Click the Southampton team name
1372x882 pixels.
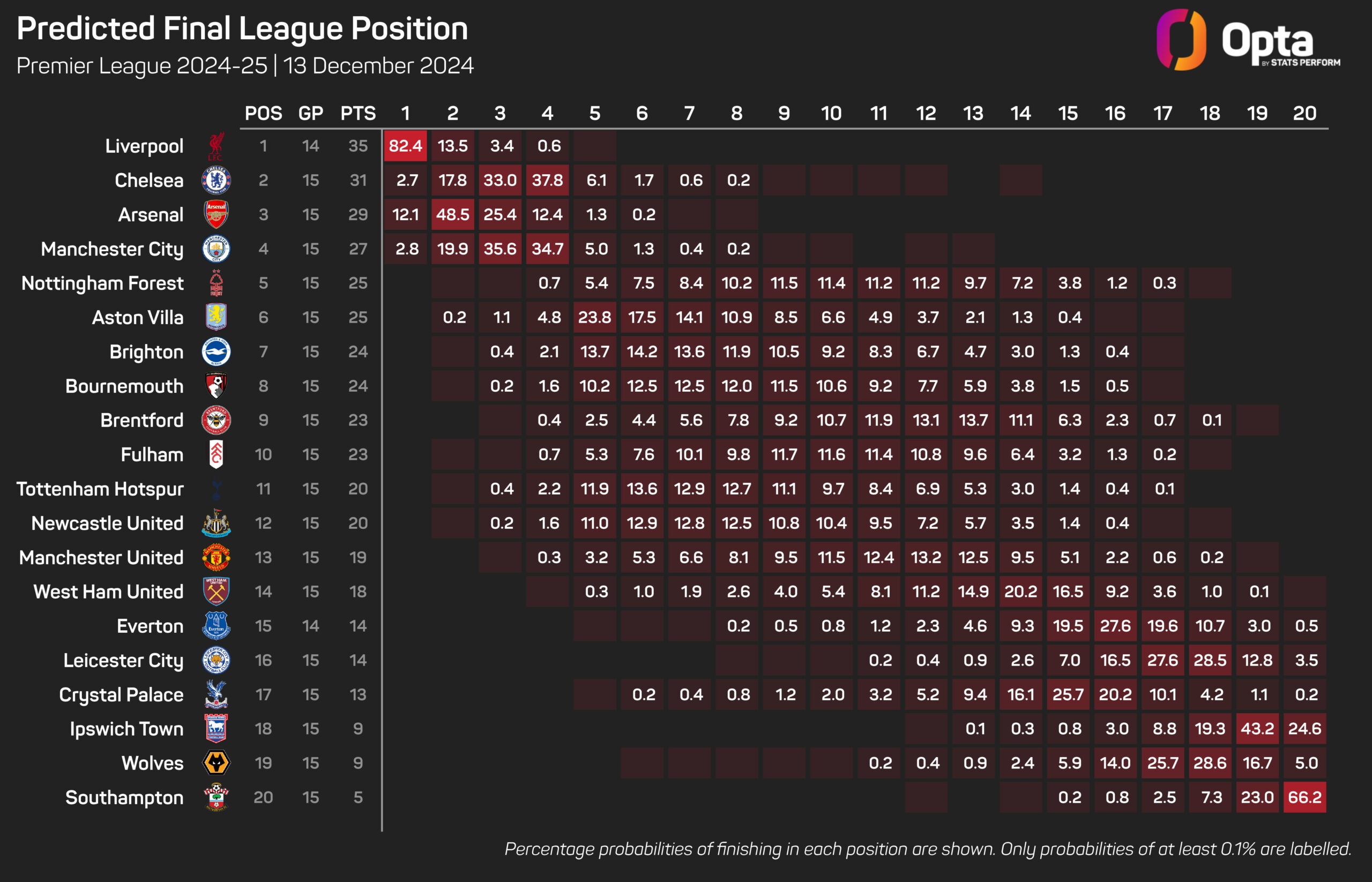124,797
